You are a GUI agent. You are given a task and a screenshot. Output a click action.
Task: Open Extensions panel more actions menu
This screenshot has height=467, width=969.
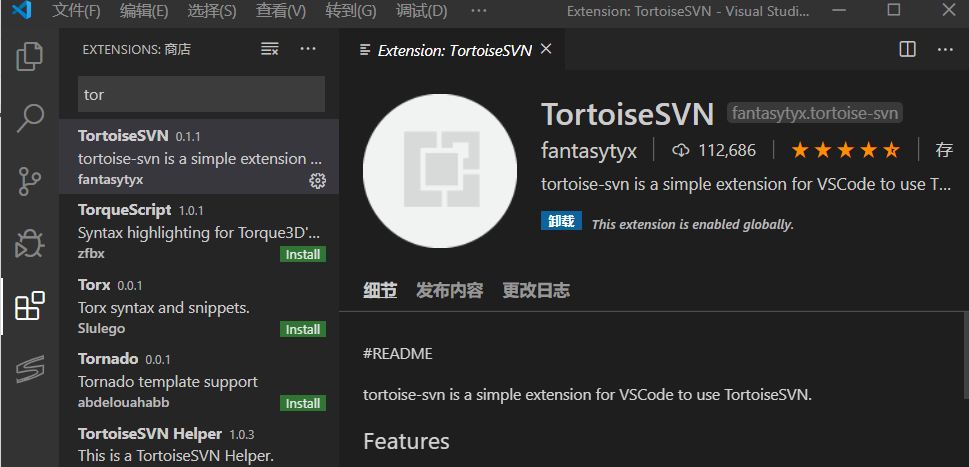(x=308, y=49)
